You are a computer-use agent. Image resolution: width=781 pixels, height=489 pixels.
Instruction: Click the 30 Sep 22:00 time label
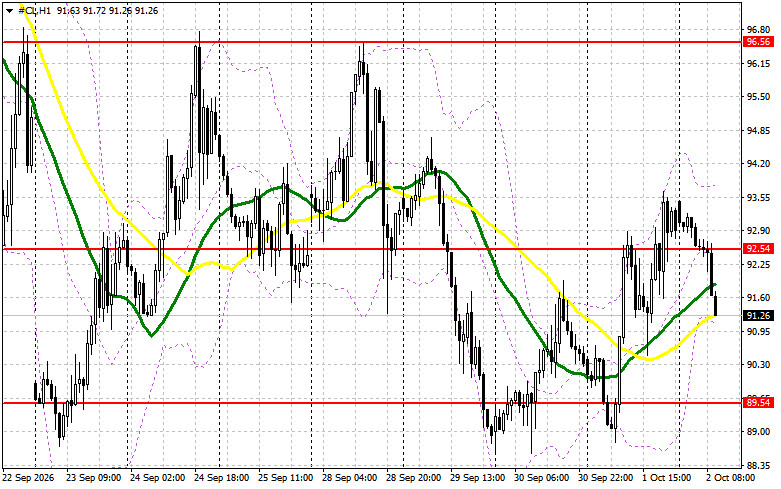point(606,478)
